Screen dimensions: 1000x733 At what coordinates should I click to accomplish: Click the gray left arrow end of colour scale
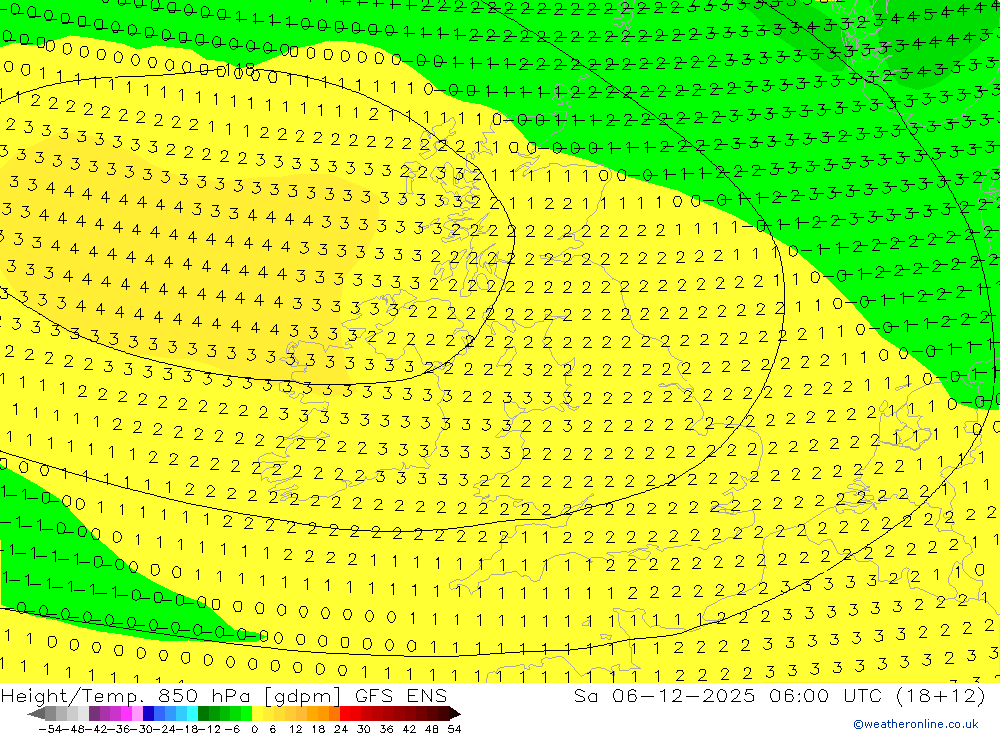36,714
